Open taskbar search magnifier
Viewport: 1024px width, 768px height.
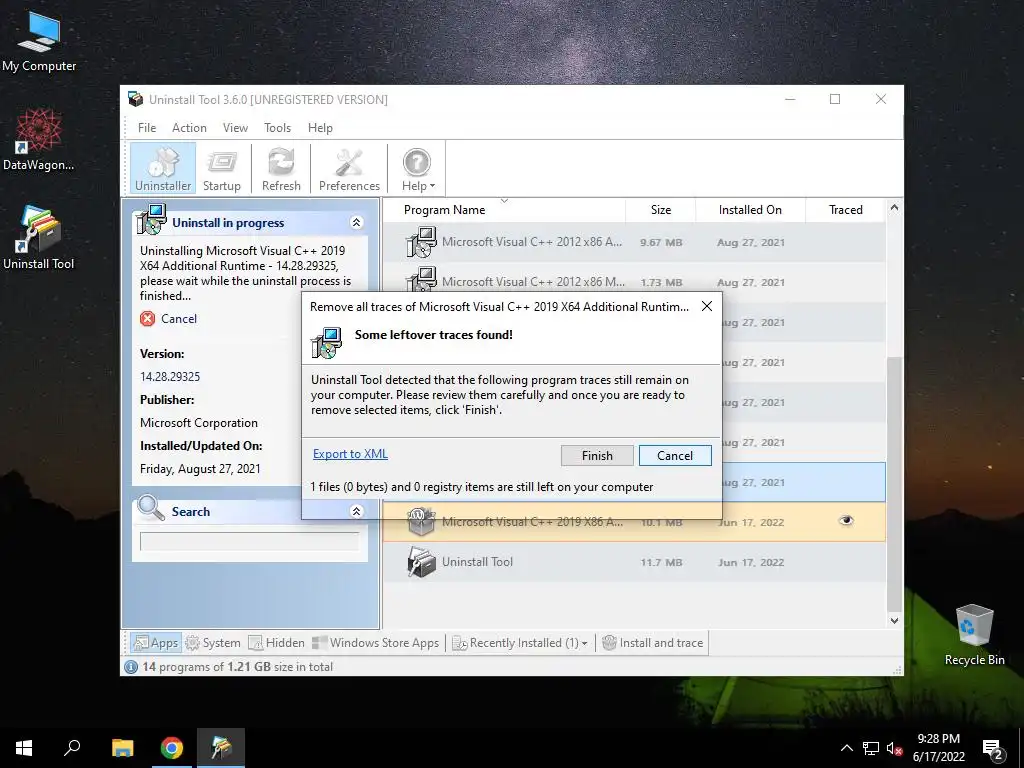point(72,748)
